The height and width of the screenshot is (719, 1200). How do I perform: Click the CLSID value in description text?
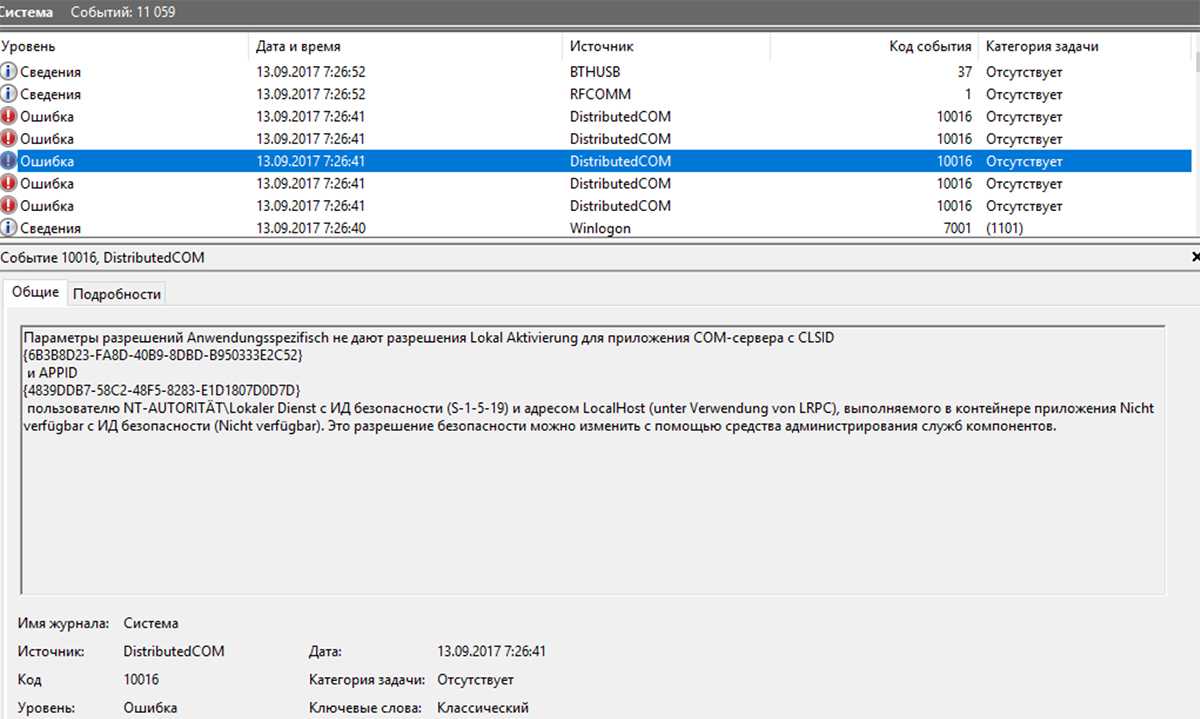pyautogui.click(x=162, y=355)
